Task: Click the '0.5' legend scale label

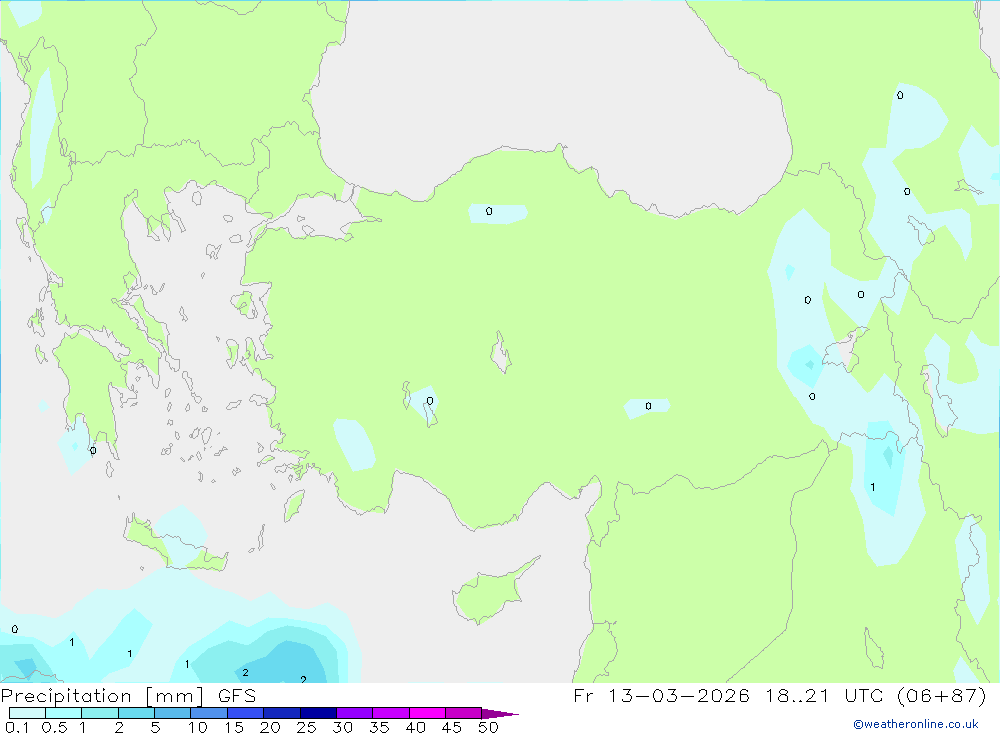Action: pyautogui.click(x=54, y=727)
